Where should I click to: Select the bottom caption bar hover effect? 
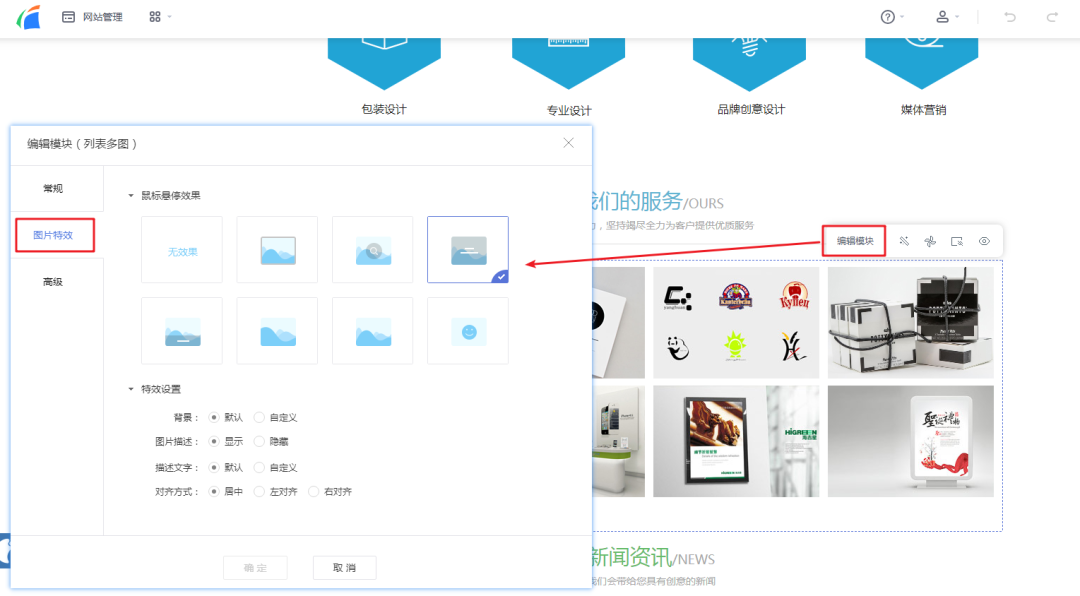pos(182,331)
